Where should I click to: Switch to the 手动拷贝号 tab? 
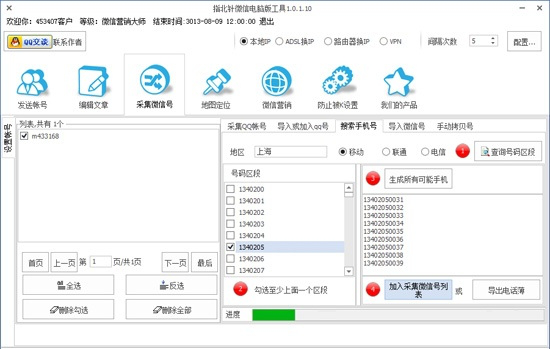point(455,126)
